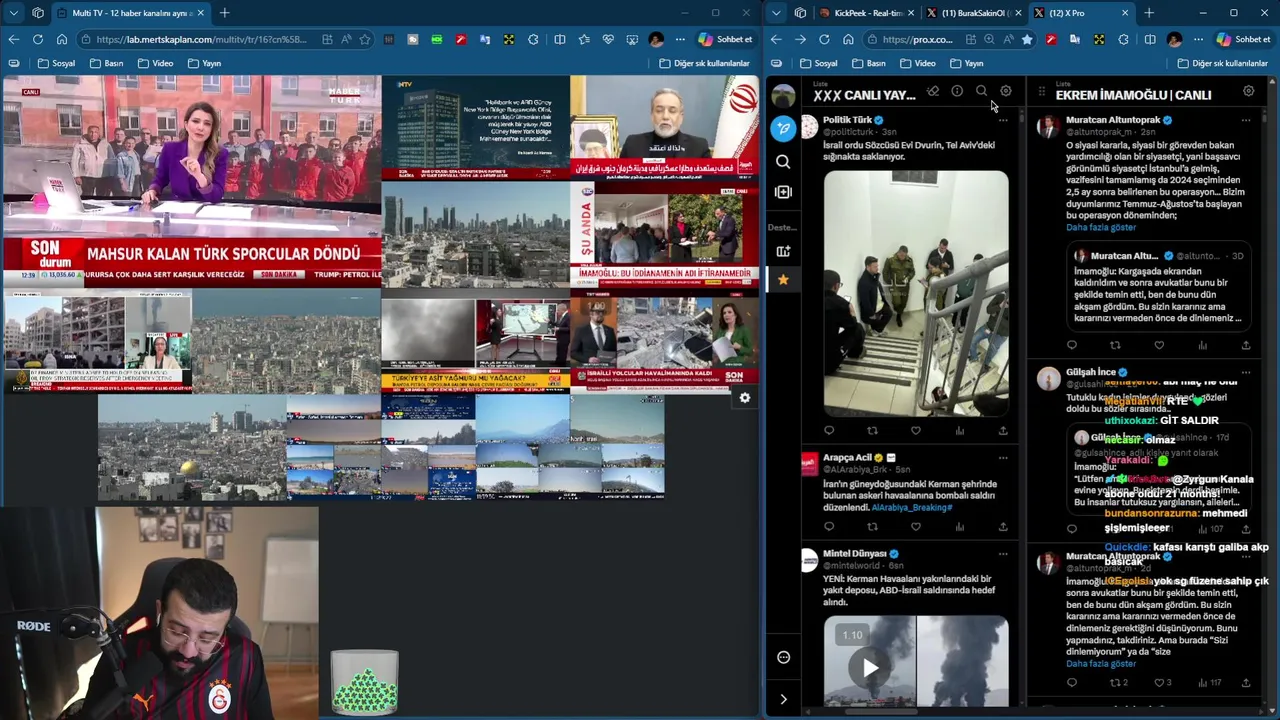Expand lower Muratcan post with Daha fazla göster
This screenshot has height=720, width=1280.
coord(1101,663)
